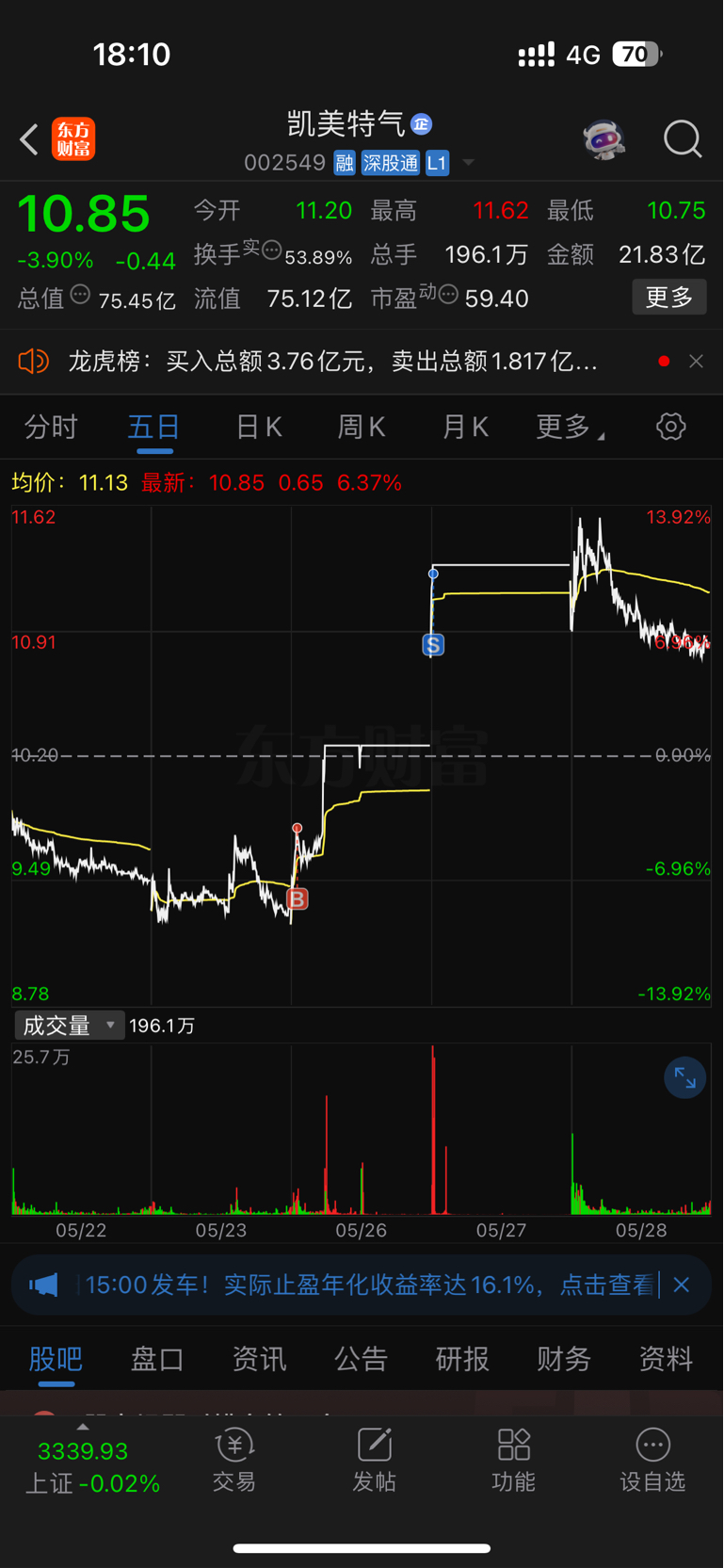Tap the 05/27 date label
This screenshot has height=1568, width=724.
click(501, 1230)
